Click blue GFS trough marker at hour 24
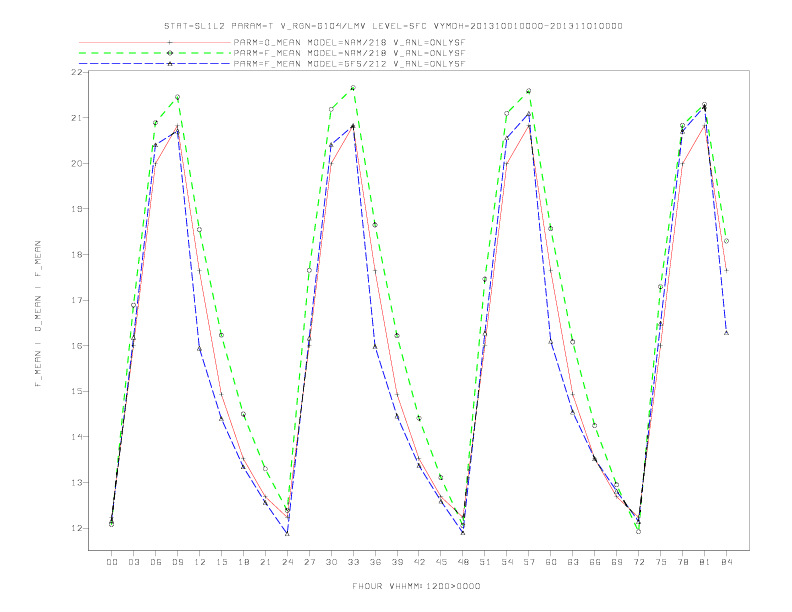This screenshot has width=792, height=612. click(287, 533)
